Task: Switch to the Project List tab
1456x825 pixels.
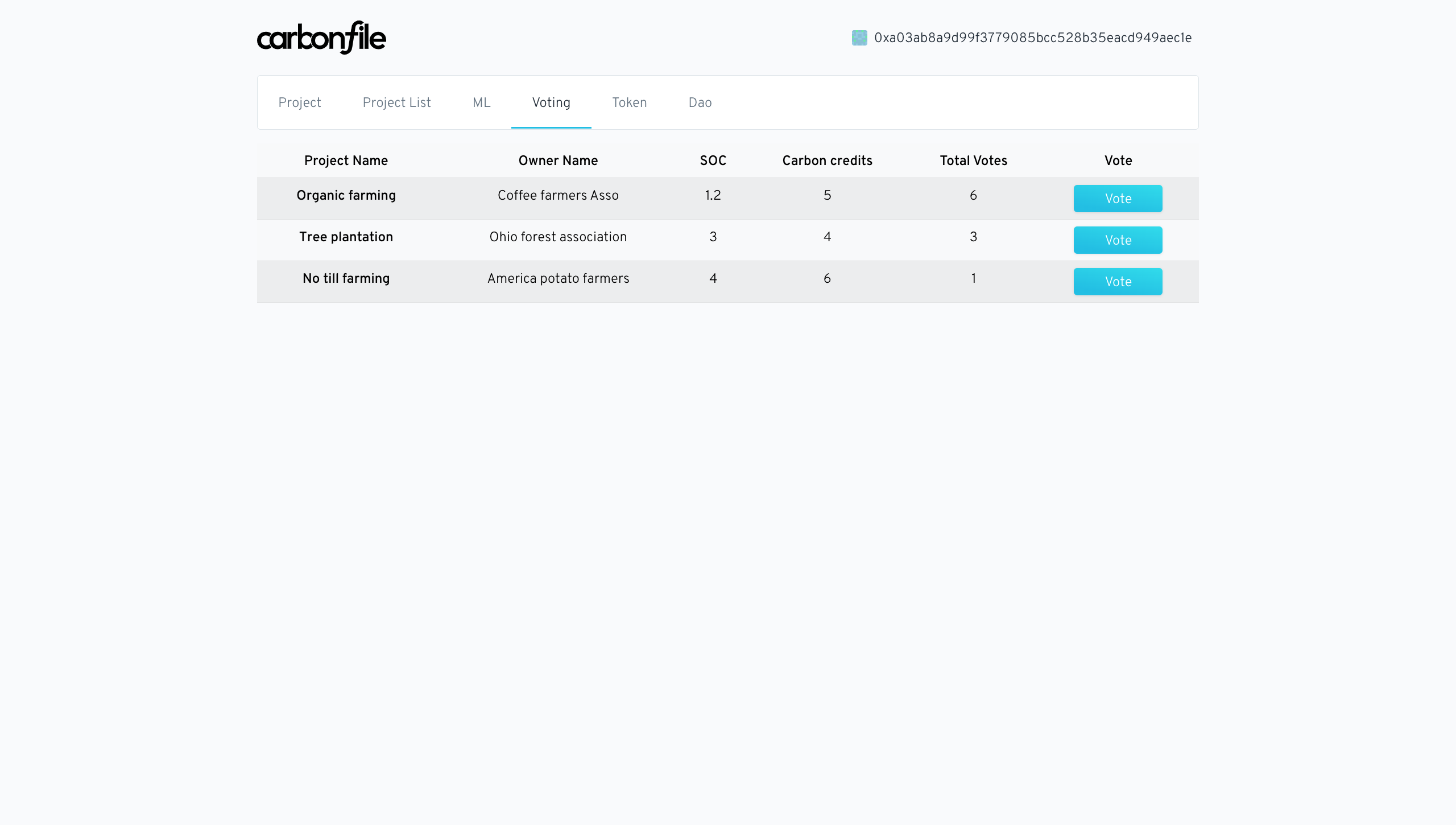Action: (x=397, y=102)
